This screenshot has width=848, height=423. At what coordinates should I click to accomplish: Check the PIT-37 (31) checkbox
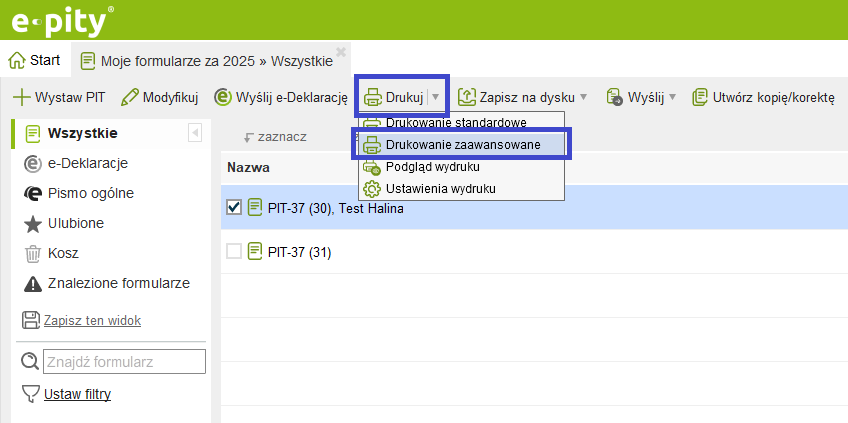click(x=234, y=252)
